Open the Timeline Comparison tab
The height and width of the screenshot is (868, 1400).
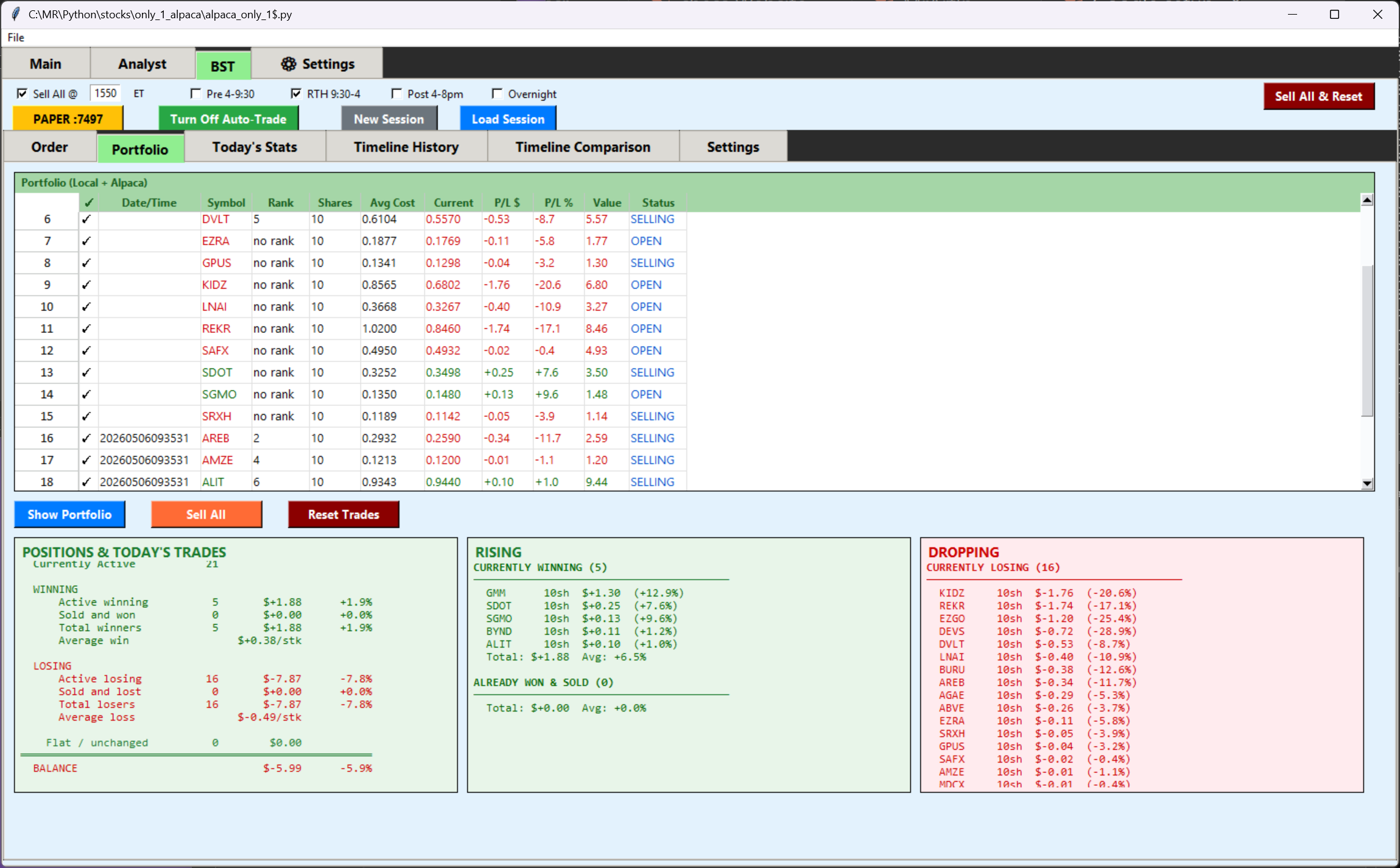pyautogui.click(x=583, y=147)
